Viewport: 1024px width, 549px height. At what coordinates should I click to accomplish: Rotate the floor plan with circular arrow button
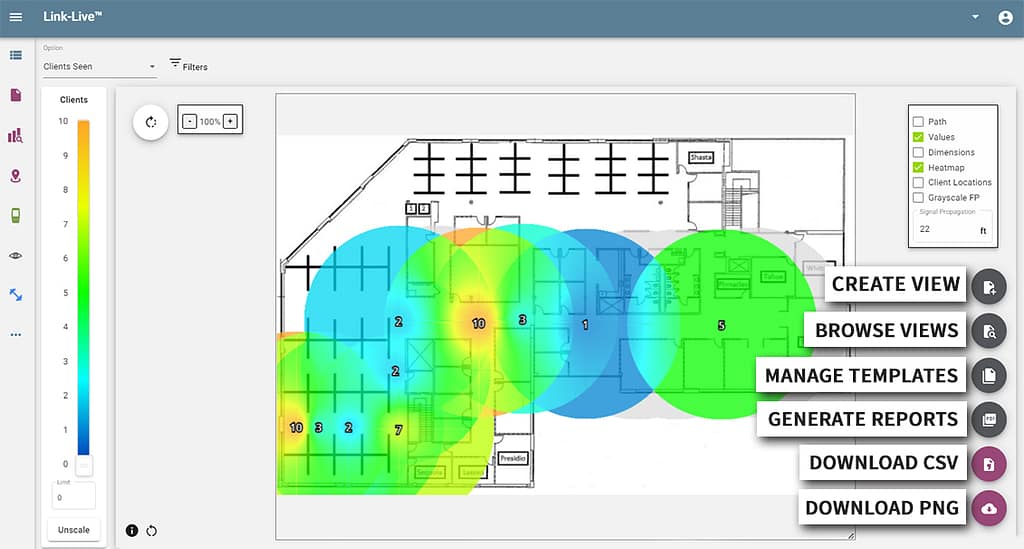[x=152, y=122]
